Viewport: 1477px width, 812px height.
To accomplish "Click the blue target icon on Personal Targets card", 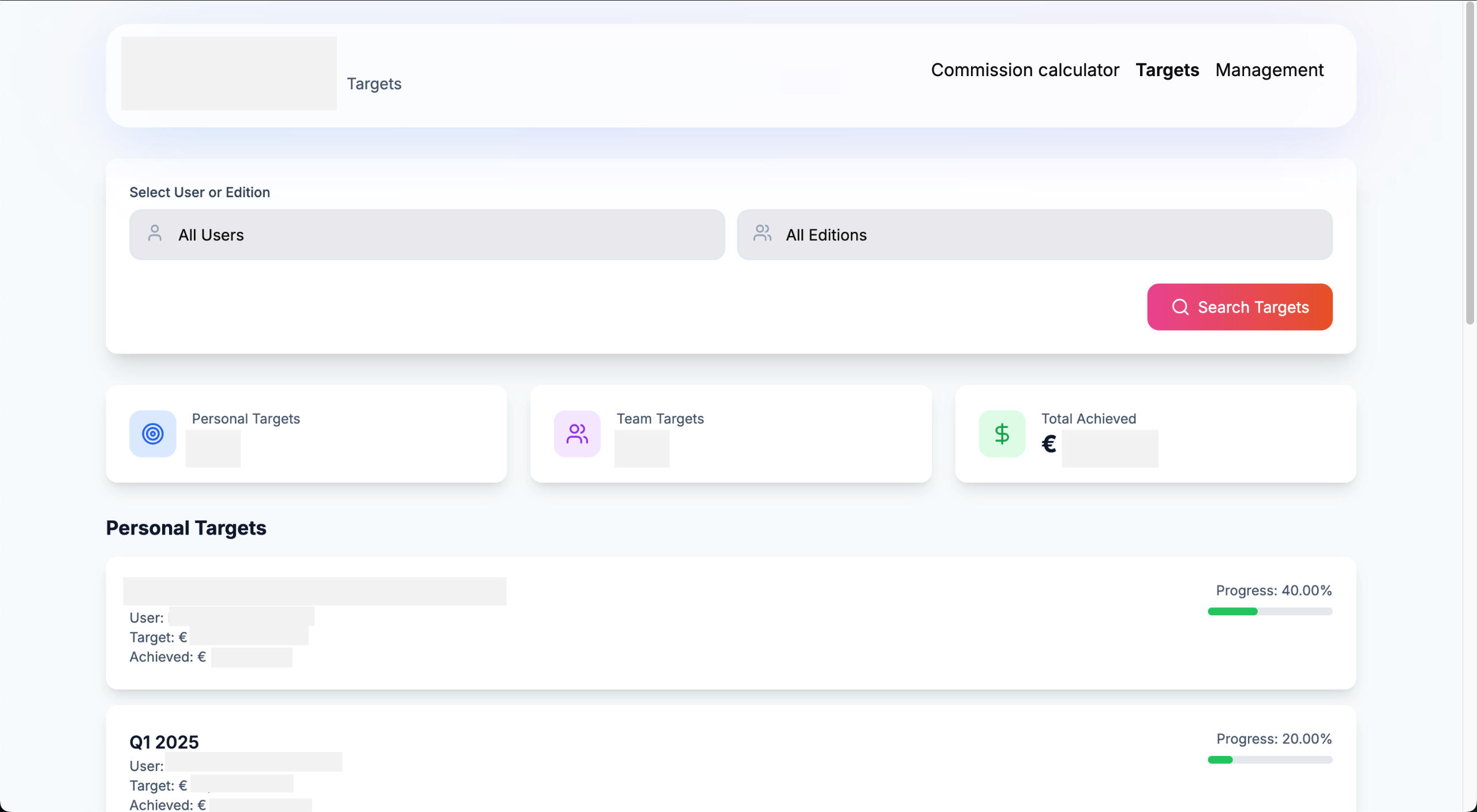I will coord(152,434).
